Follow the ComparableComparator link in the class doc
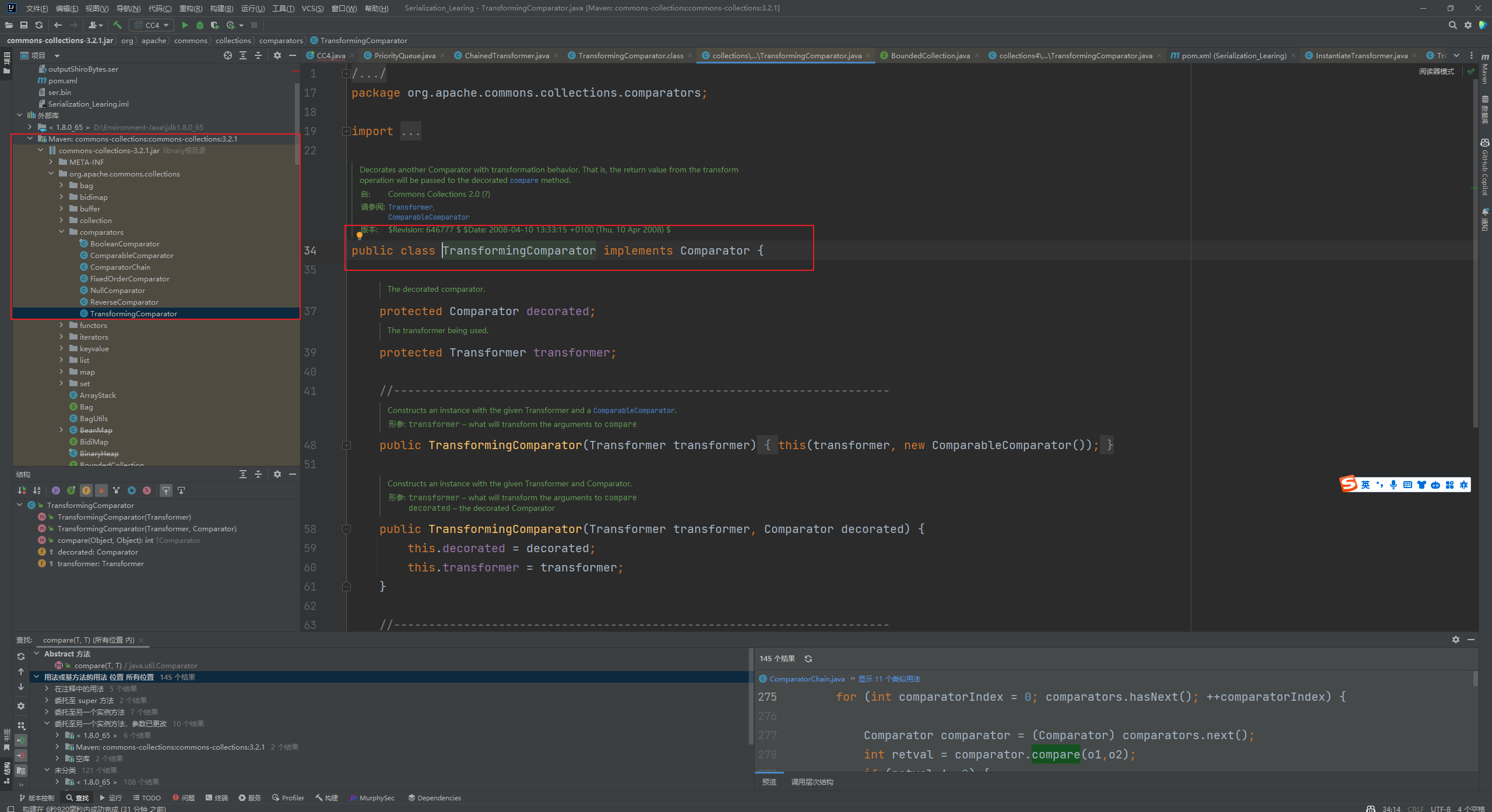The width and height of the screenshot is (1492, 812). (x=428, y=217)
